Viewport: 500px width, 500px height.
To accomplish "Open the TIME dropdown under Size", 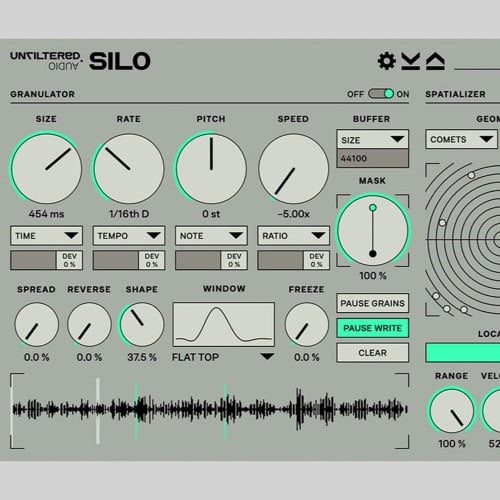I will point(46,236).
